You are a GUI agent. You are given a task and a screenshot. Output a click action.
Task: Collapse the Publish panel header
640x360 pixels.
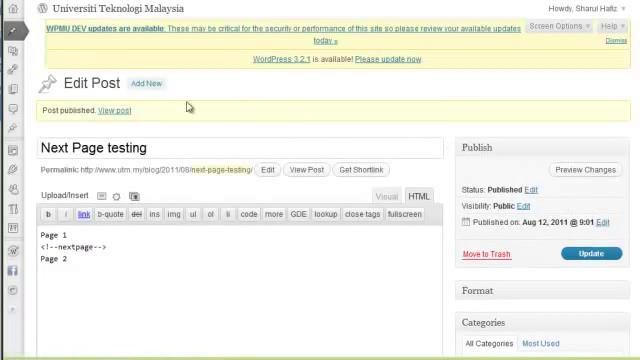click(542, 148)
